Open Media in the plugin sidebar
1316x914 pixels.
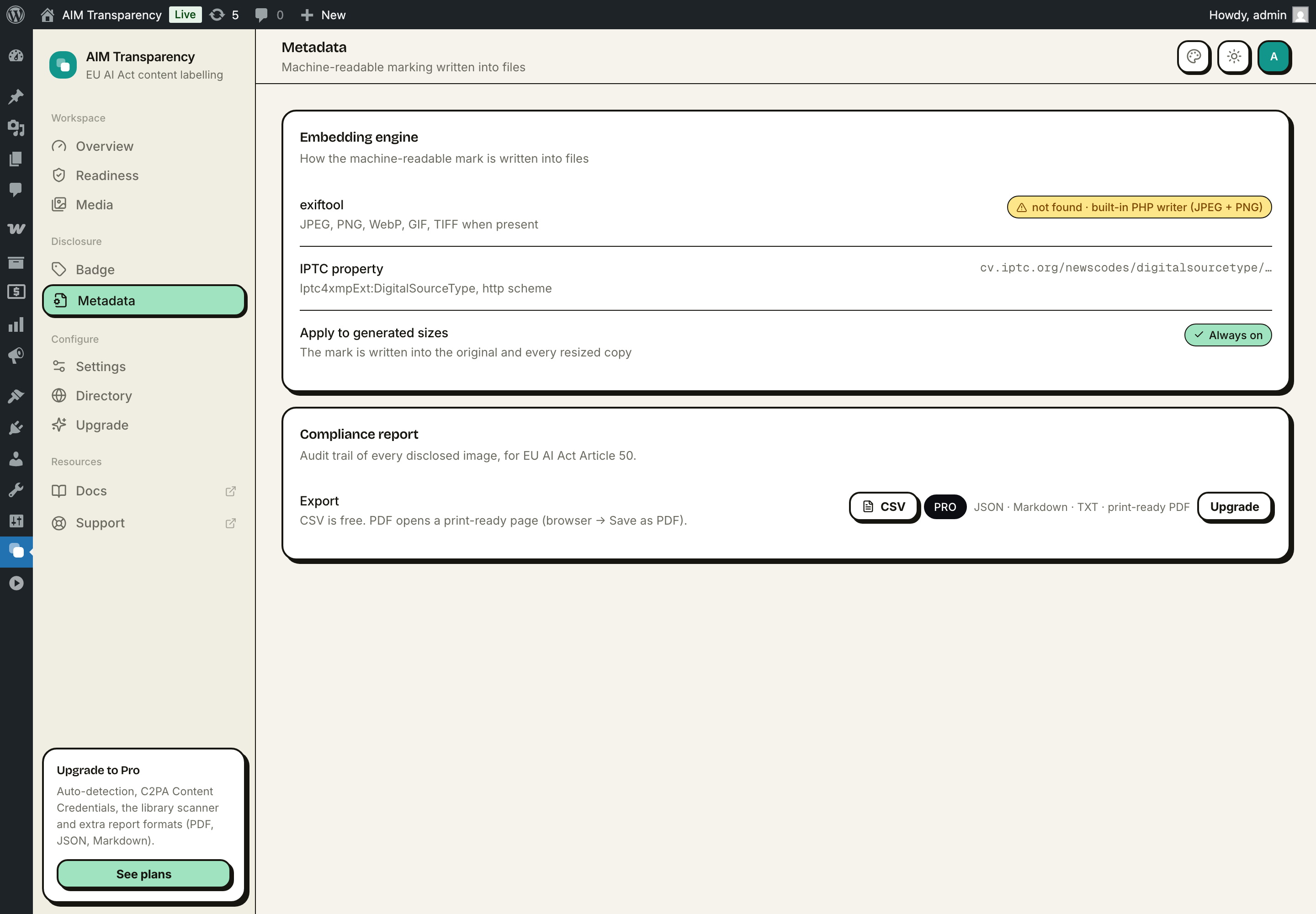point(144,204)
